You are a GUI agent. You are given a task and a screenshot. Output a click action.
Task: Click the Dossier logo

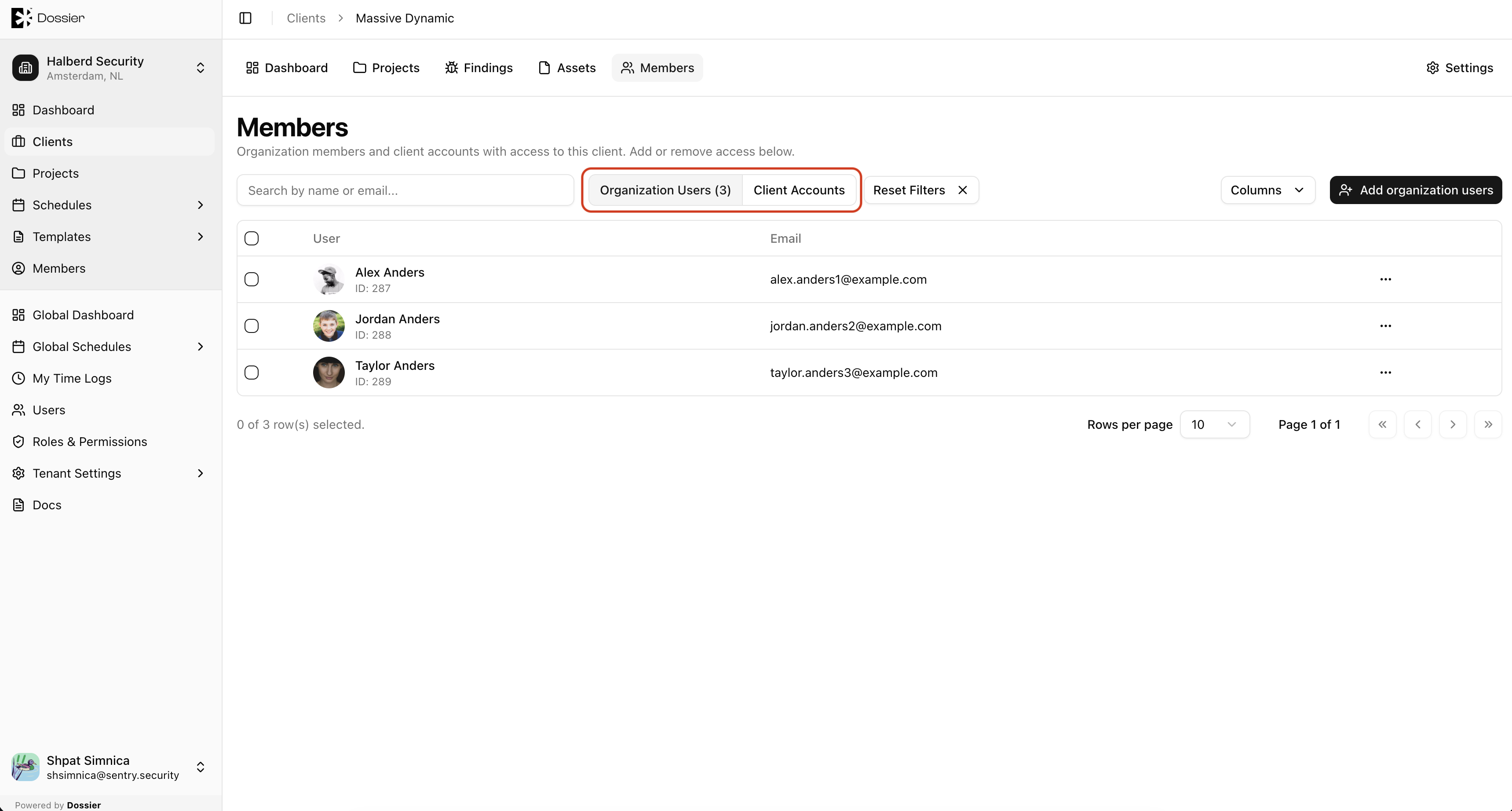(x=47, y=18)
